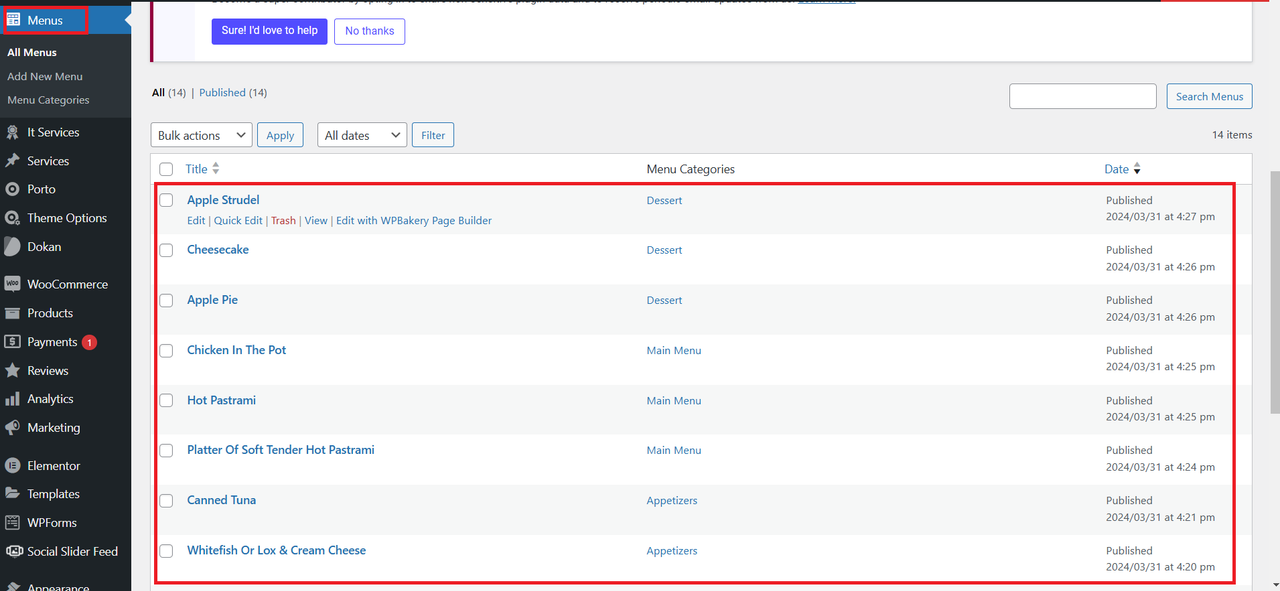Open All Menus submenu item
Screen dimensions: 1280x591
point(32,52)
